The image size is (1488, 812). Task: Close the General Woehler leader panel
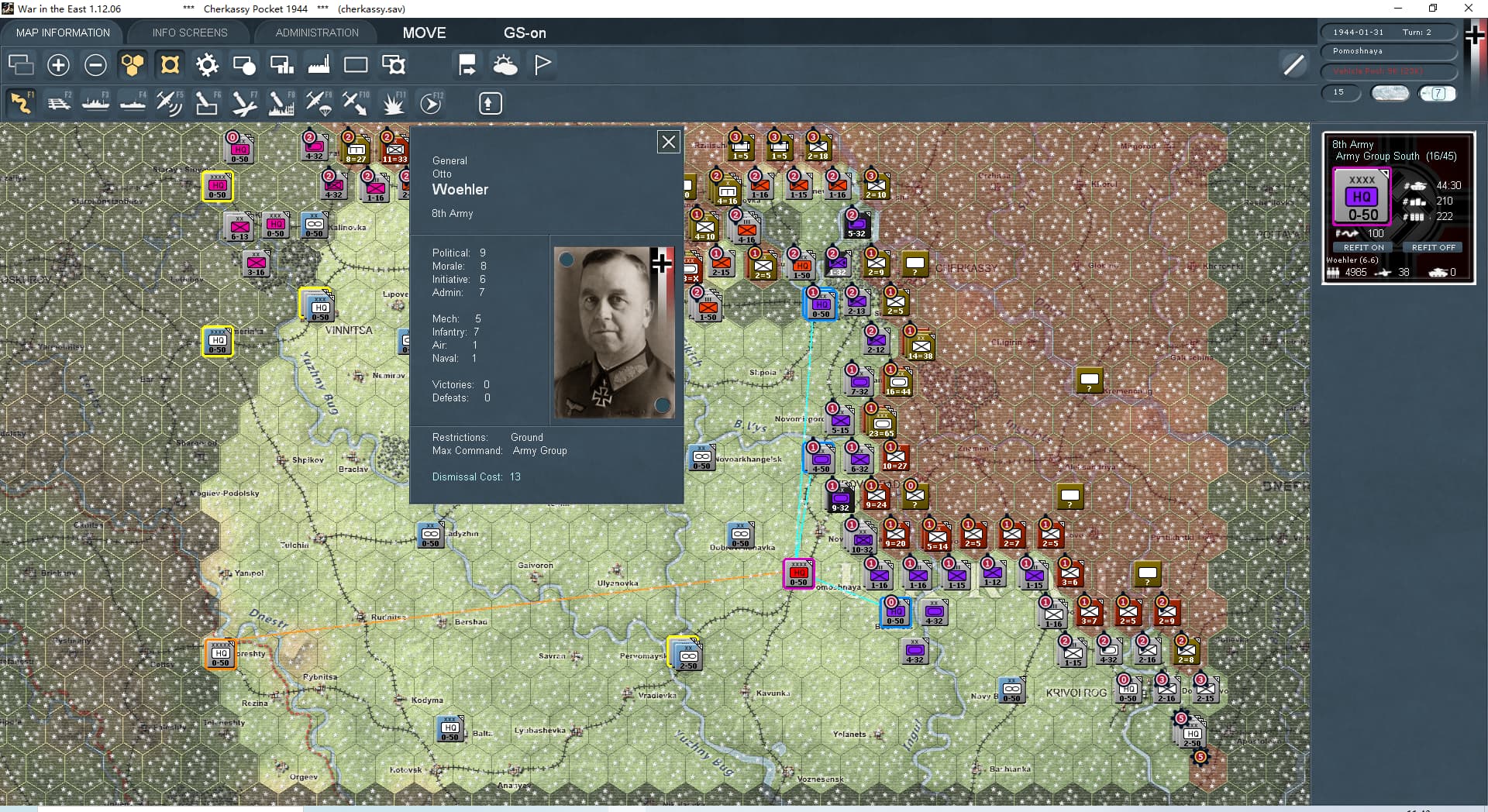coord(668,142)
